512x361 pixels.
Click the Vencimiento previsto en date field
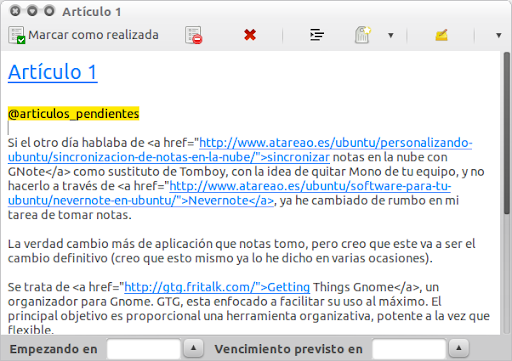[x=409, y=349]
